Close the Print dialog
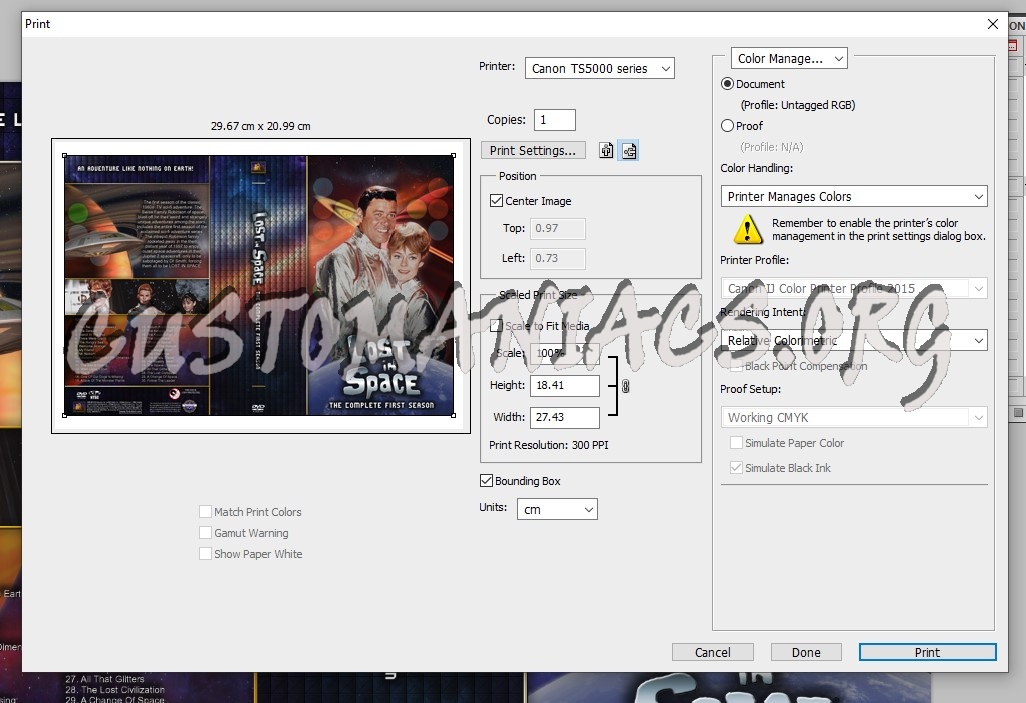1026x703 pixels. point(993,24)
